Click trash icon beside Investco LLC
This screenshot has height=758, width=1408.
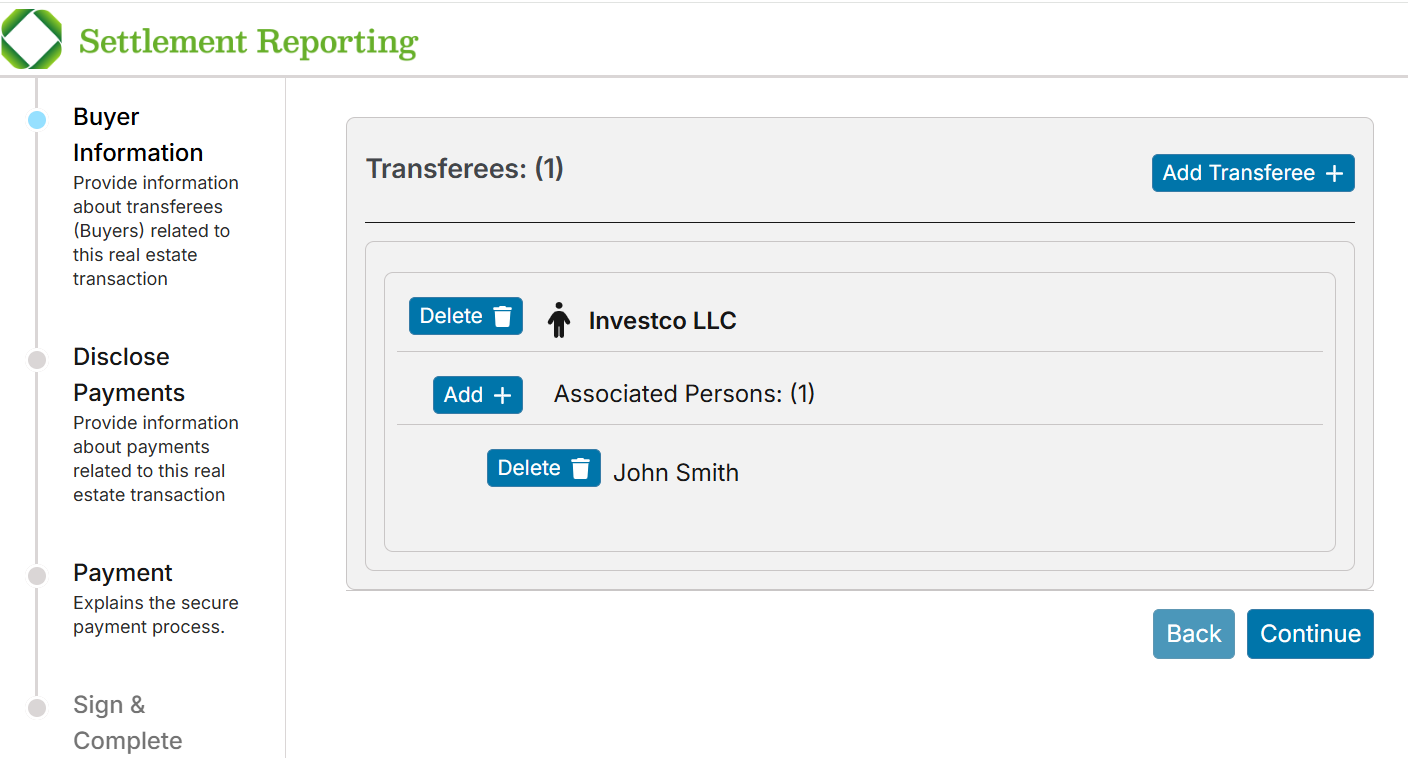503,316
